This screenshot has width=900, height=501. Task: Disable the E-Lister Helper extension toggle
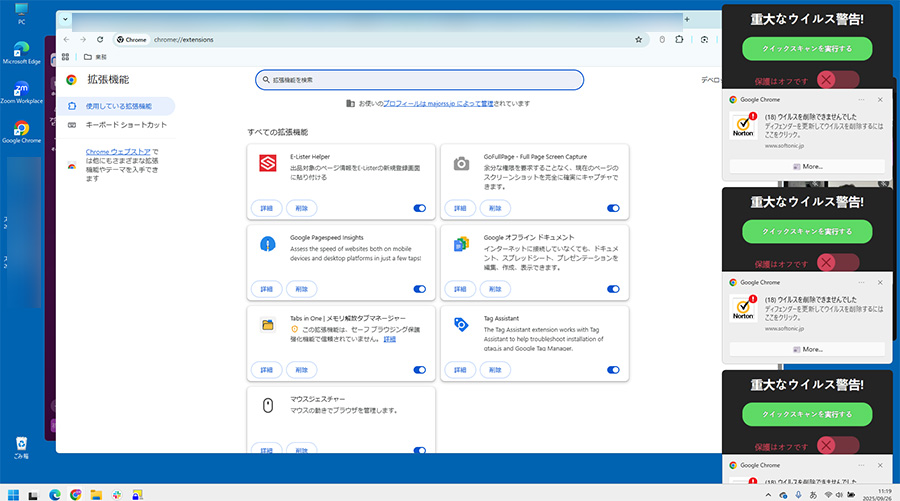[x=419, y=208]
